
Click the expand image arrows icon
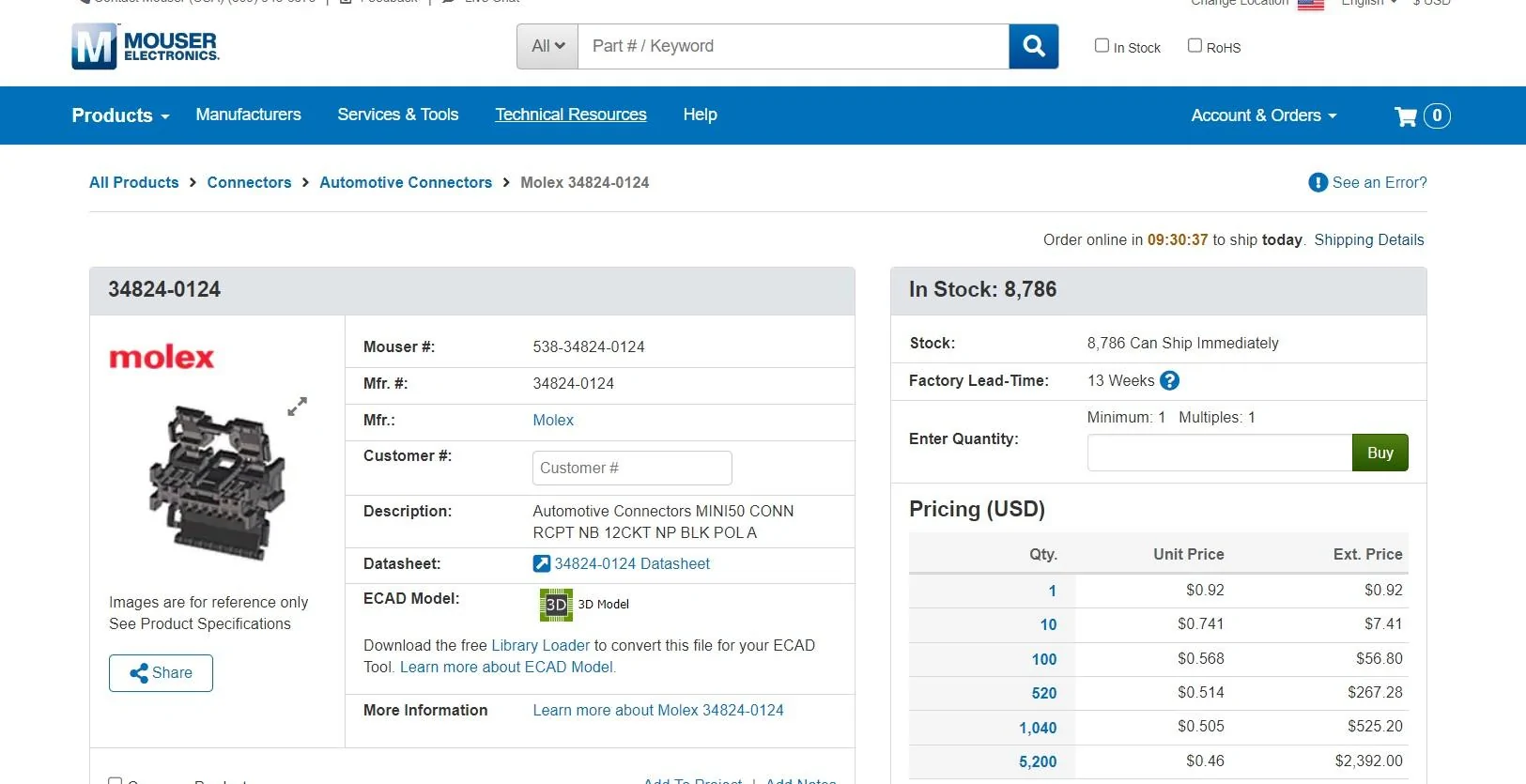[x=297, y=407]
